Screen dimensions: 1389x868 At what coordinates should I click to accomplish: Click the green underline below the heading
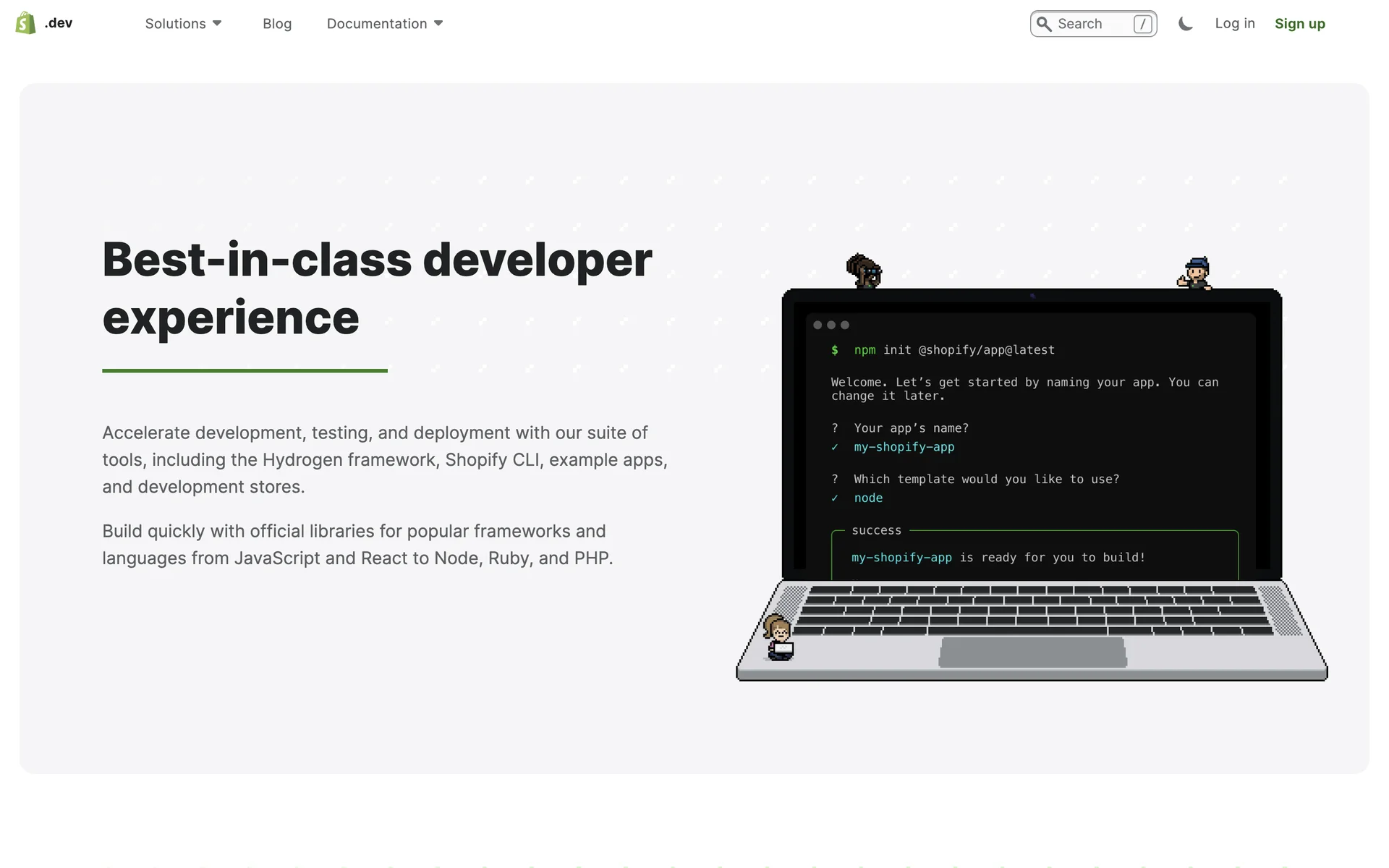245,370
